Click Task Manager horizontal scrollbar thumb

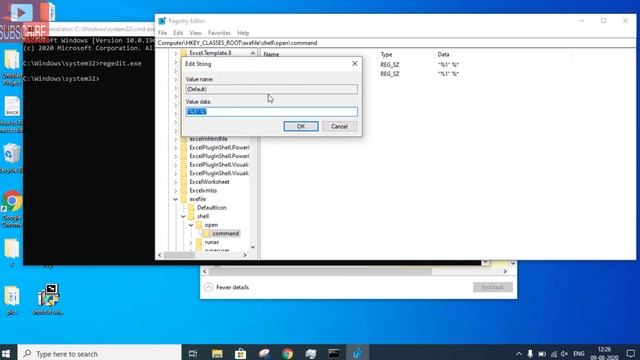point(320,271)
